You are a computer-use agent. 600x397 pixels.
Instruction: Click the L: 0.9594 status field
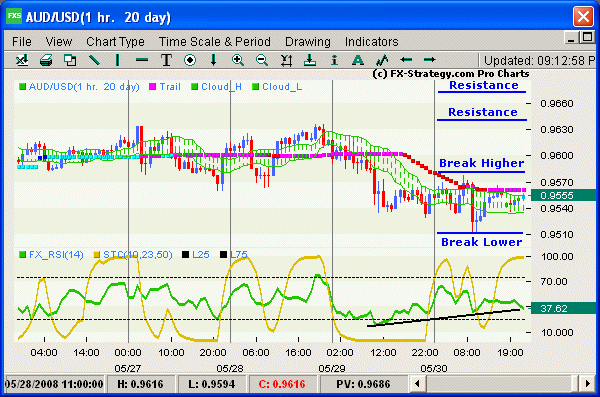212,384
